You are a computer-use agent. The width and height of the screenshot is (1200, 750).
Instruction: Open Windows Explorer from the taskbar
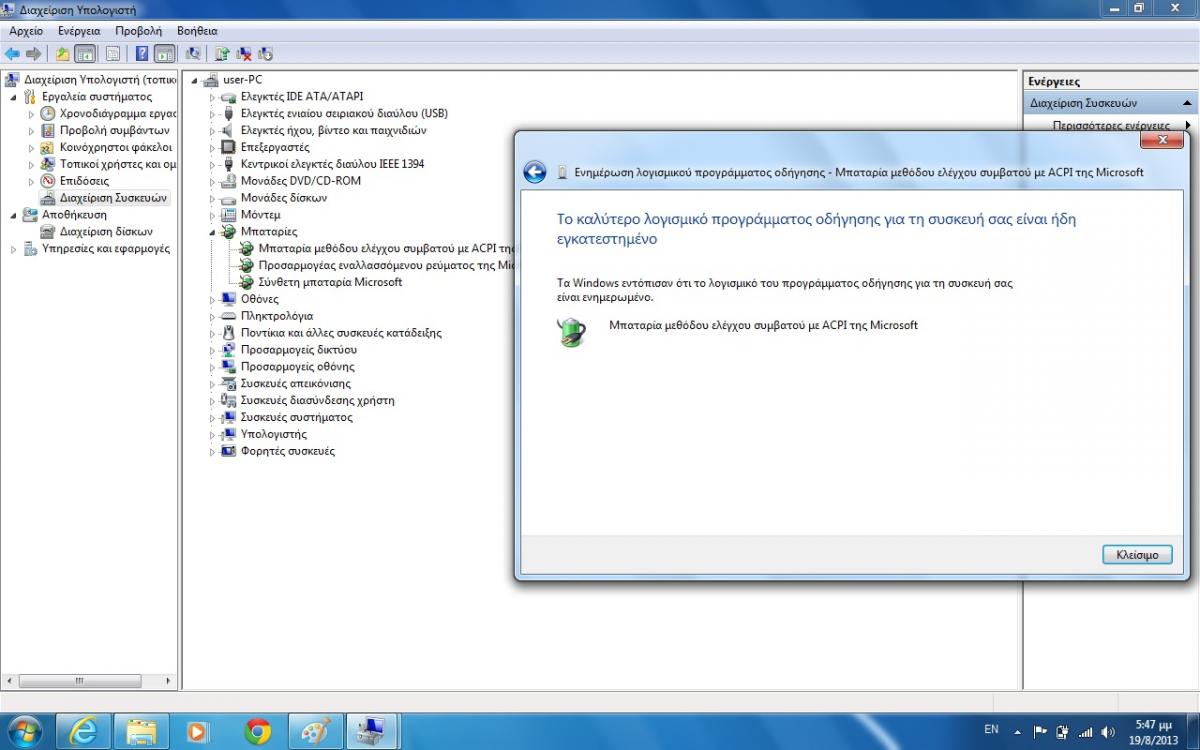(141, 732)
